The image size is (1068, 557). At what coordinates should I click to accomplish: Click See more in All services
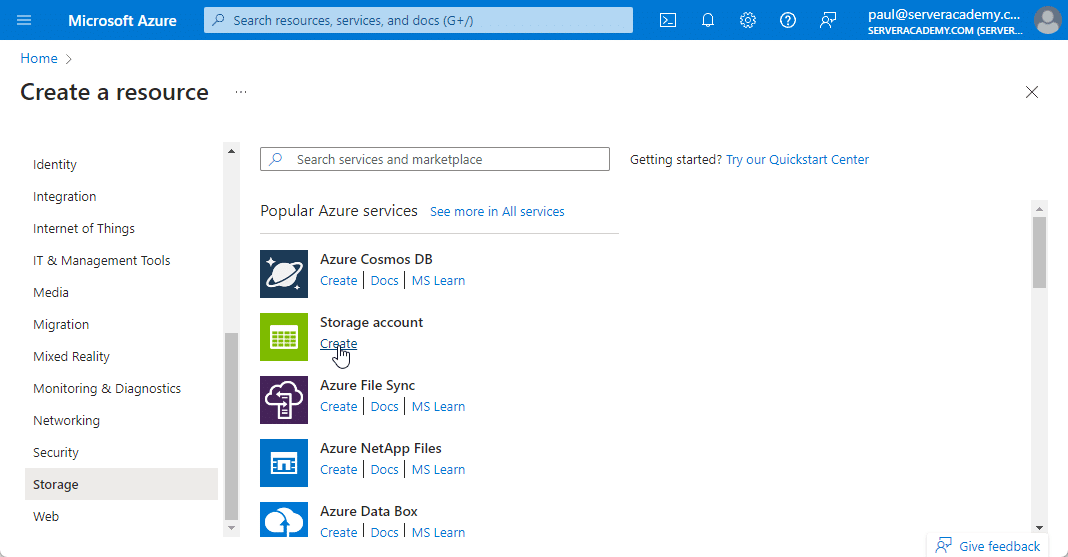point(497,212)
